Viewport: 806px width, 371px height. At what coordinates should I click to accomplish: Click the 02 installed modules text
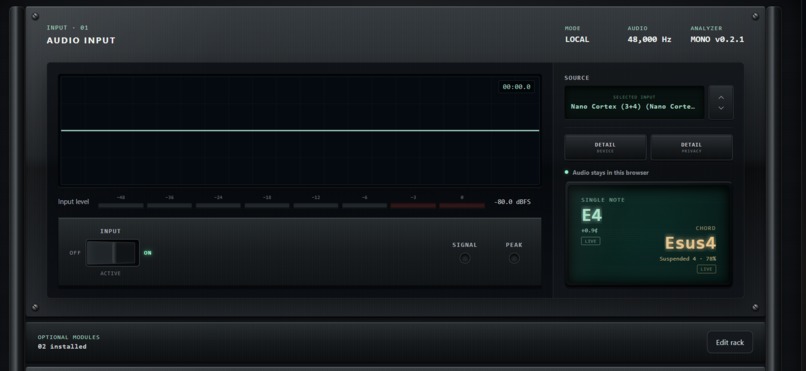coord(62,346)
